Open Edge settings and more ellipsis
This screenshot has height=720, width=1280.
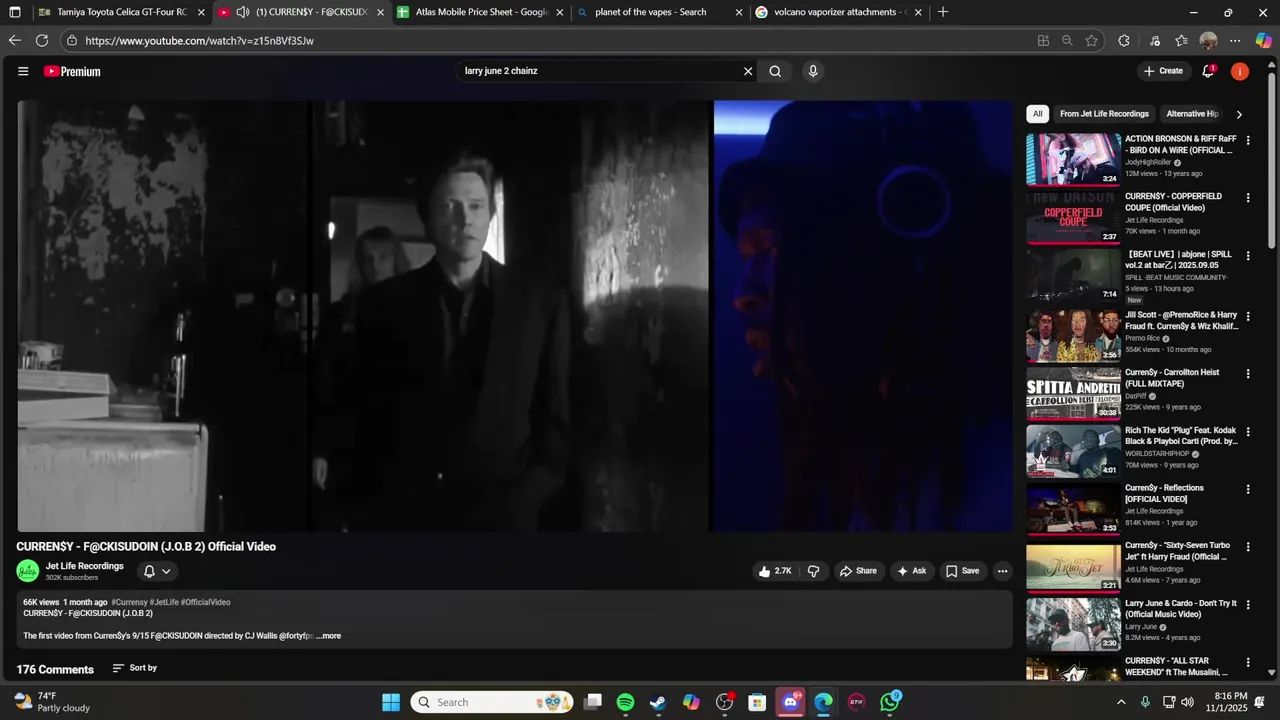pyautogui.click(x=1235, y=41)
